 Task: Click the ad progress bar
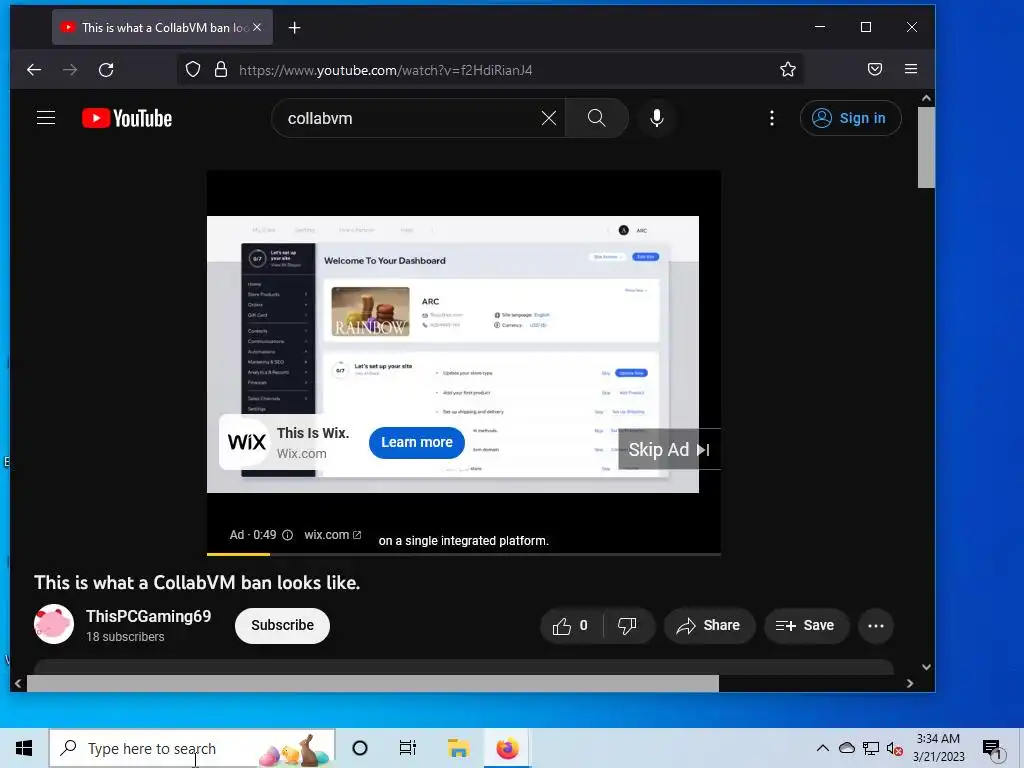pos(464,554)
